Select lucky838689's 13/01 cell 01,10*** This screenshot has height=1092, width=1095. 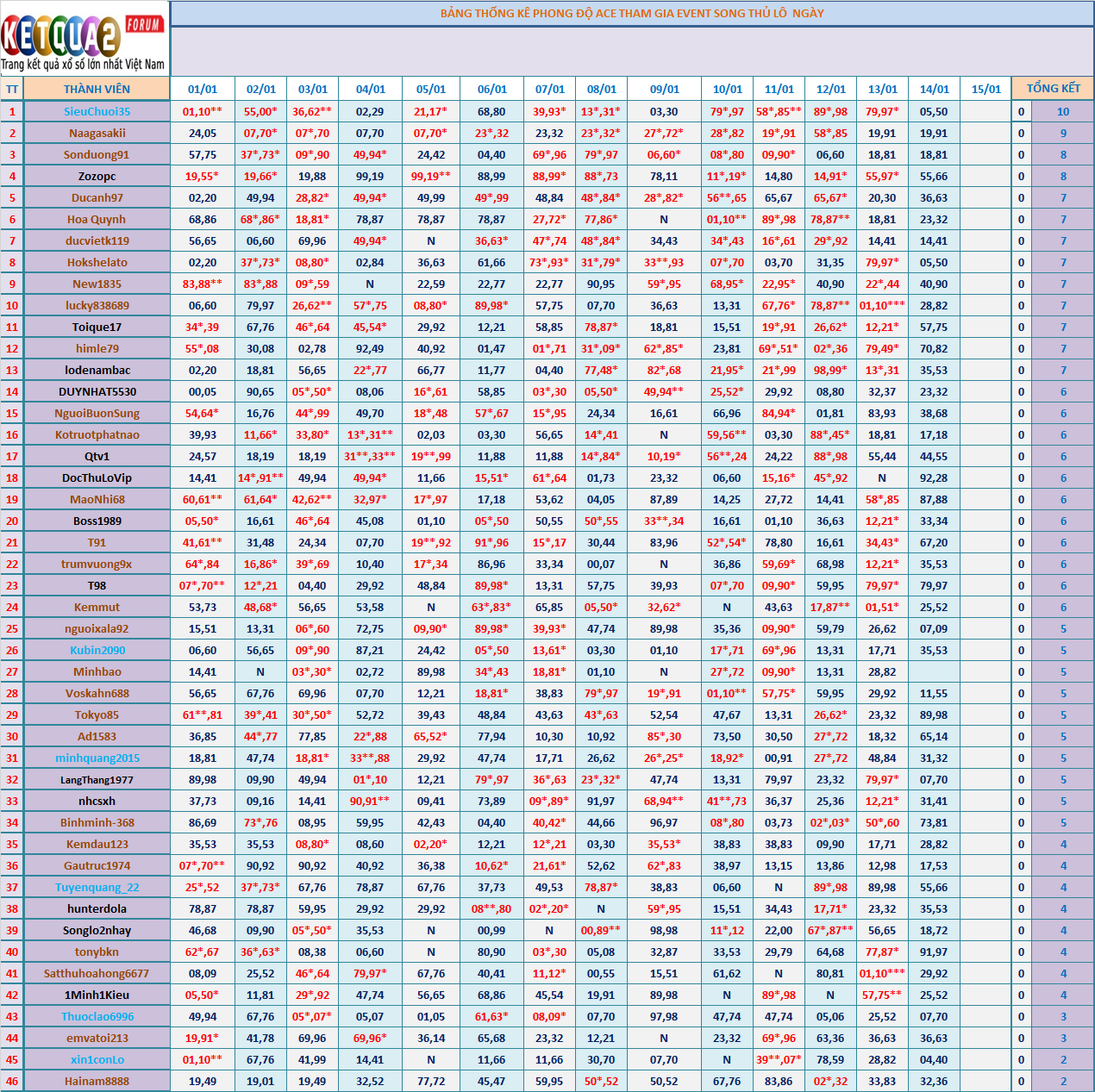click(x=882, y=305)
